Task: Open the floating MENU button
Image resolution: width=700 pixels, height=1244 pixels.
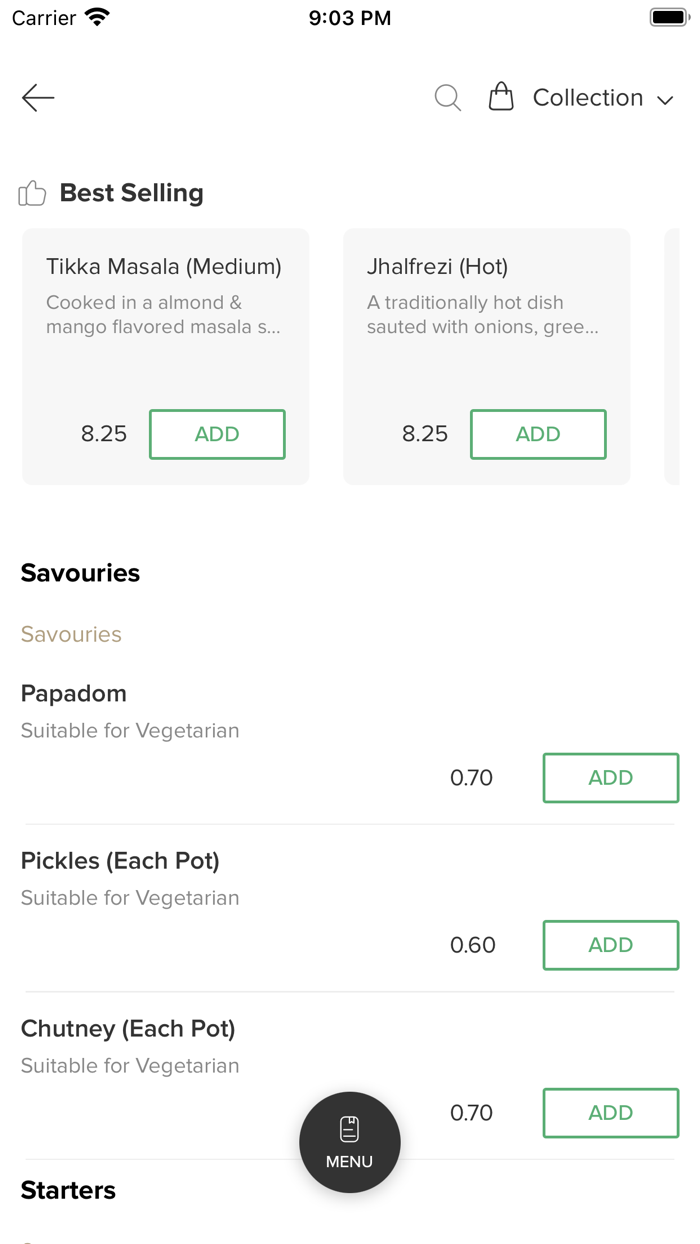Action: click(x=349, y=1142)
